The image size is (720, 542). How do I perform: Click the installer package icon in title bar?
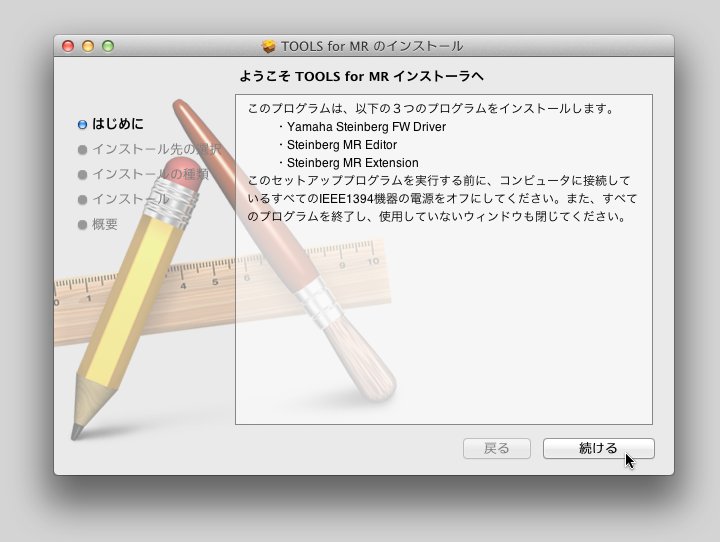269,46
